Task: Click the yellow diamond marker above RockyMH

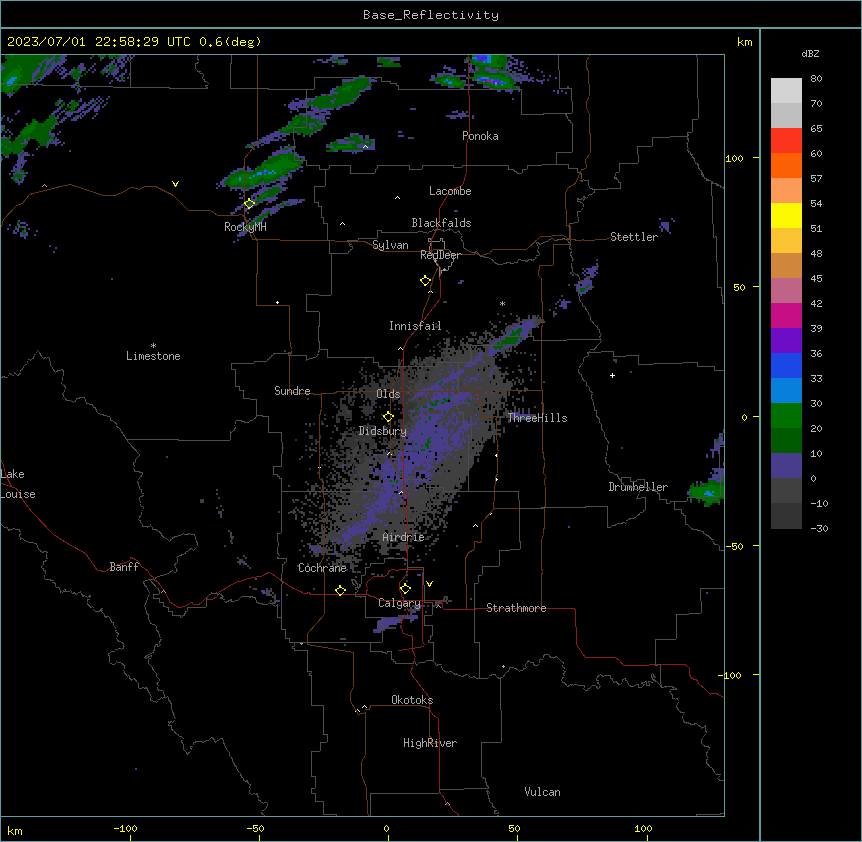Action: click(x=249, y=204)
